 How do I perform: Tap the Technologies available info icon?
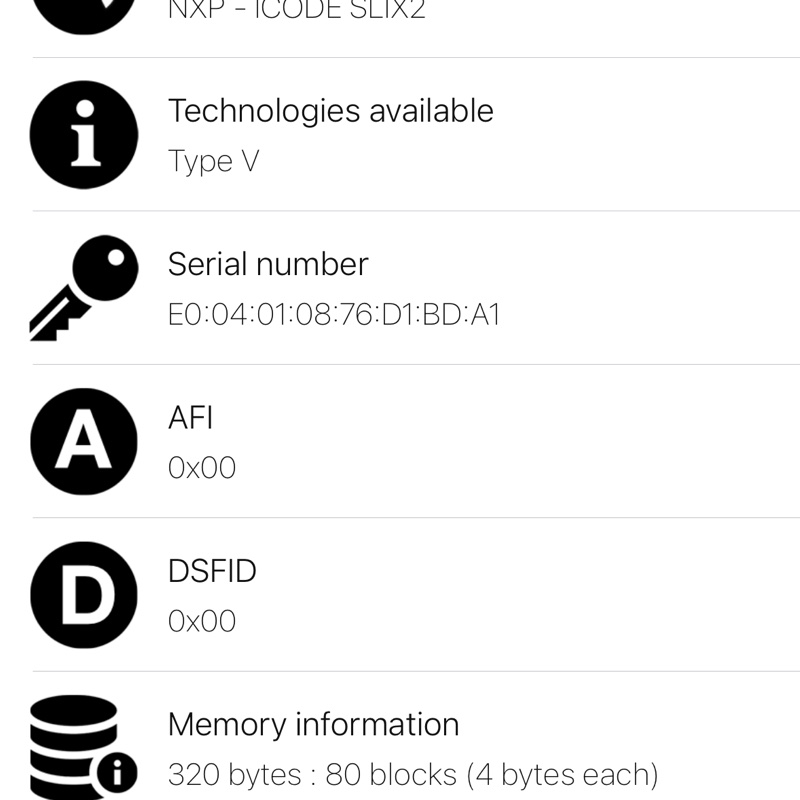(84, 135)
